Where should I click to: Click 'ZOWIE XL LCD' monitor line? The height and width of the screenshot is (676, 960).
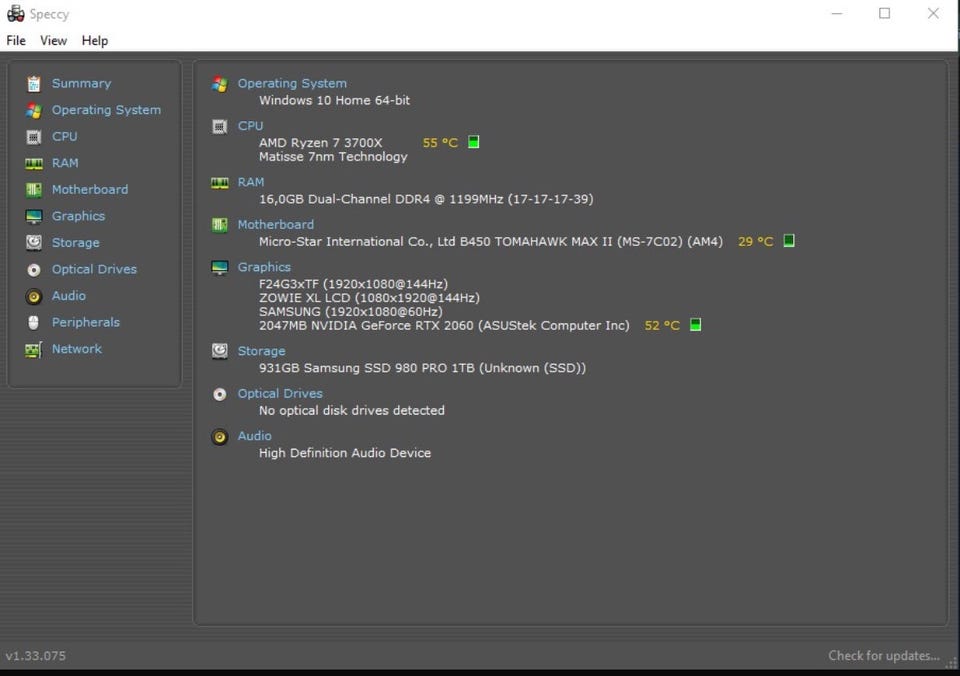[x=369, y=298]
